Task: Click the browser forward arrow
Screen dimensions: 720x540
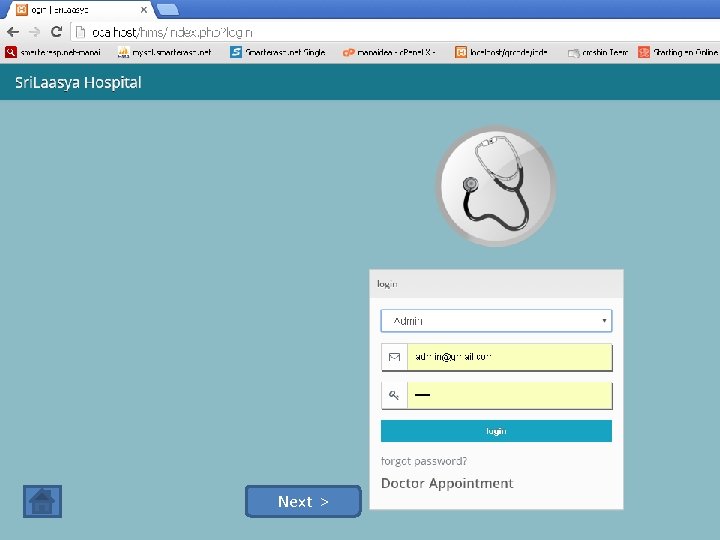Action: 34,32
